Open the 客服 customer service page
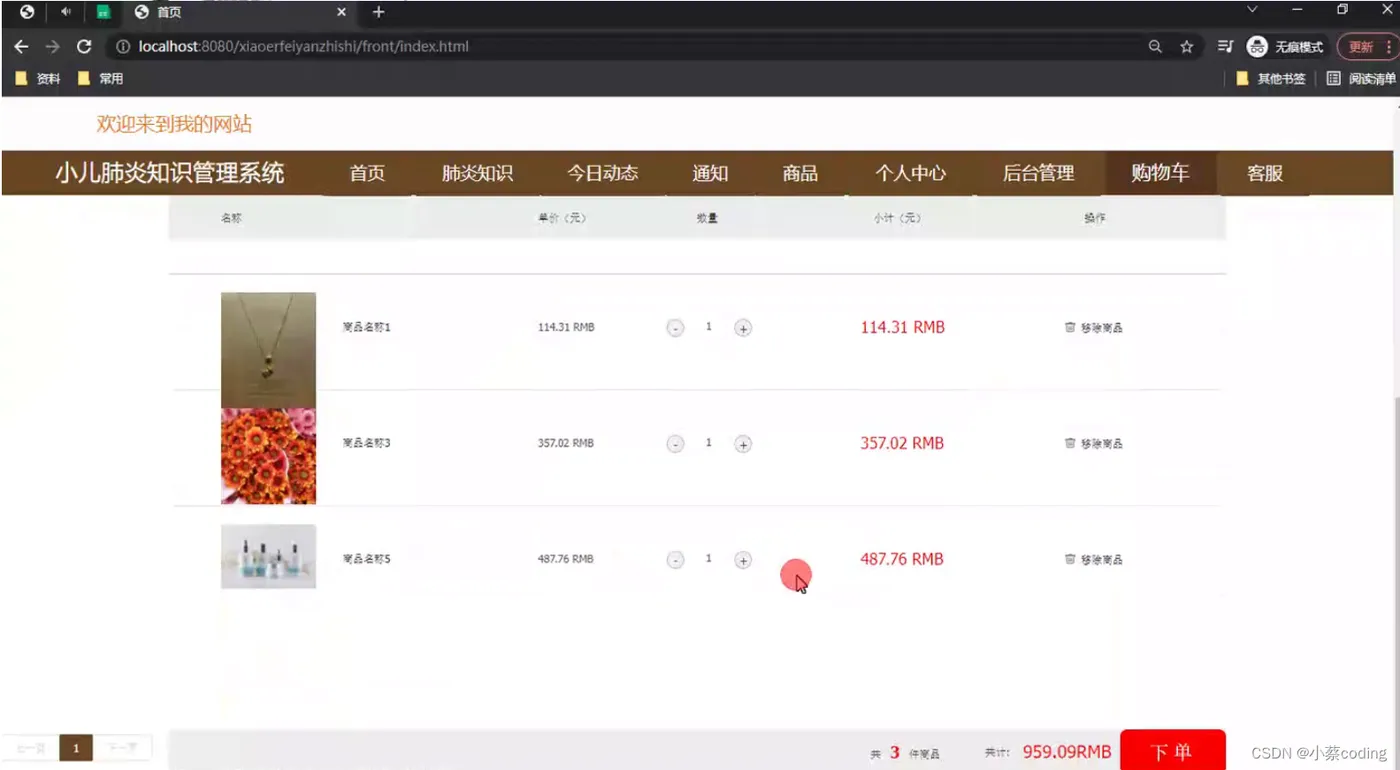Image resolution: width=1400 pixels, height=770 pixels. tap(1264, 173)
